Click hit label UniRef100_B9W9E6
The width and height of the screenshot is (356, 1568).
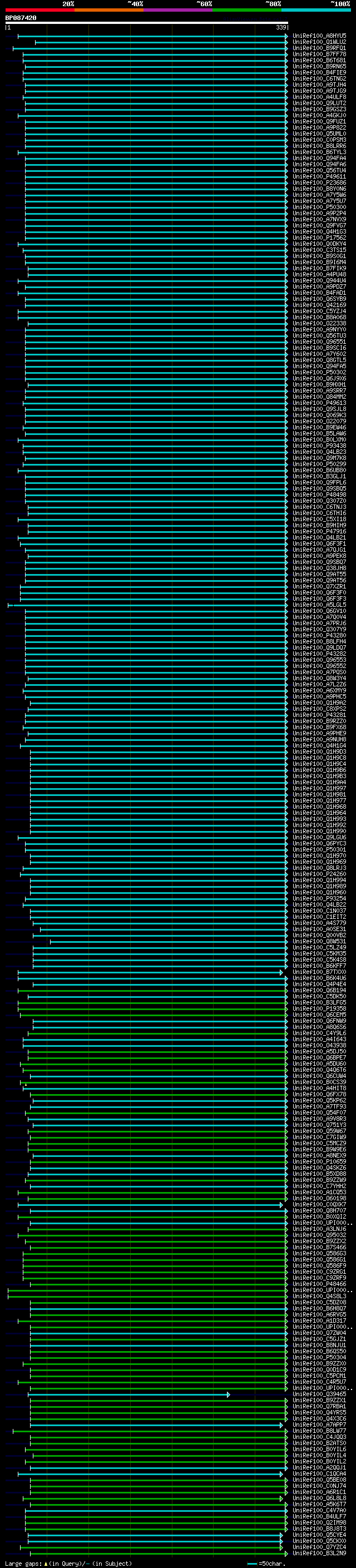coord(319,1149)
